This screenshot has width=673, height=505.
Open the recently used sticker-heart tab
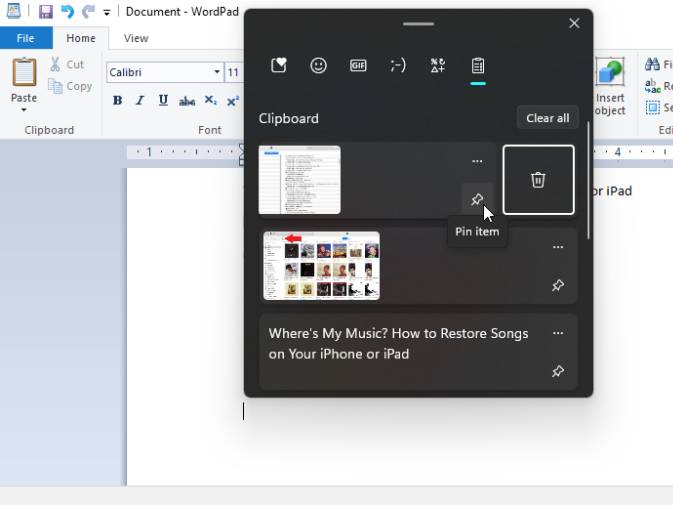(x=279, y=66)
